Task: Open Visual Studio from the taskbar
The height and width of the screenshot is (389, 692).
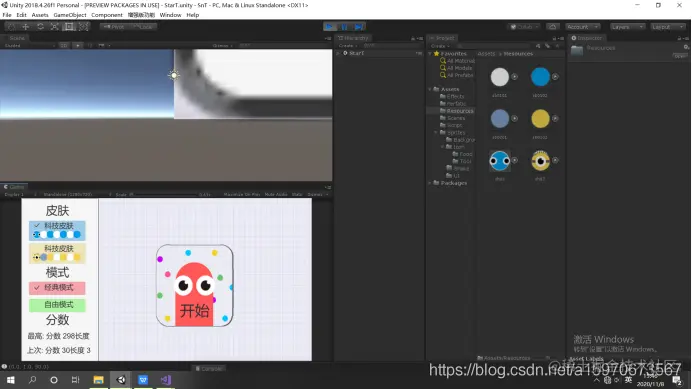Action: (165, 380)
